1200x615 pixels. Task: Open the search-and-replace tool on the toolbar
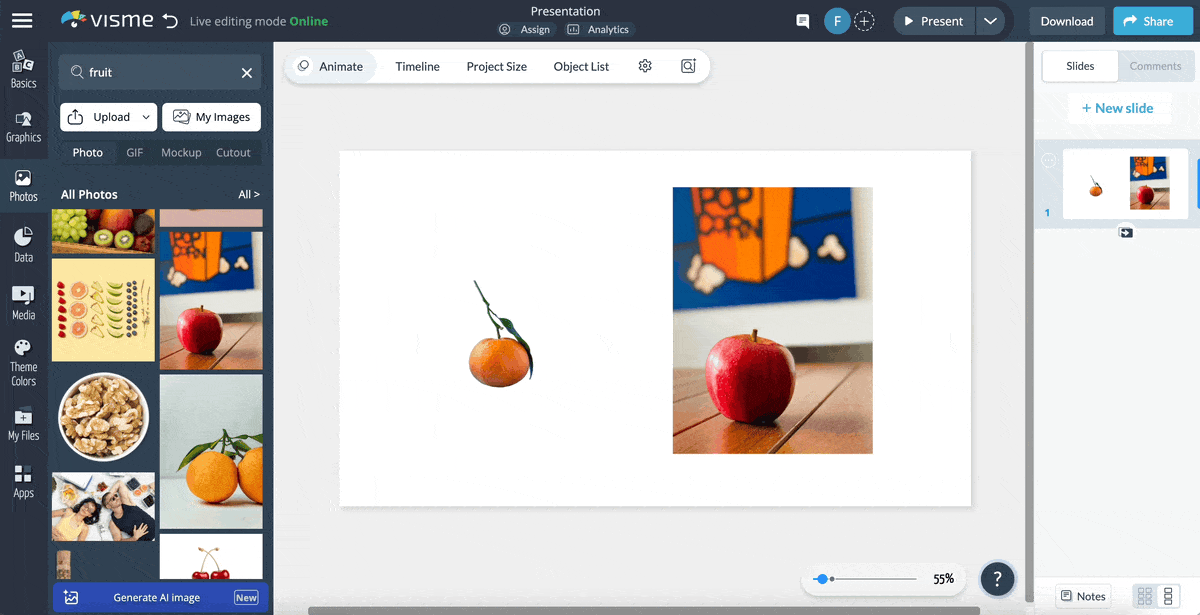[x=688, y=65]
